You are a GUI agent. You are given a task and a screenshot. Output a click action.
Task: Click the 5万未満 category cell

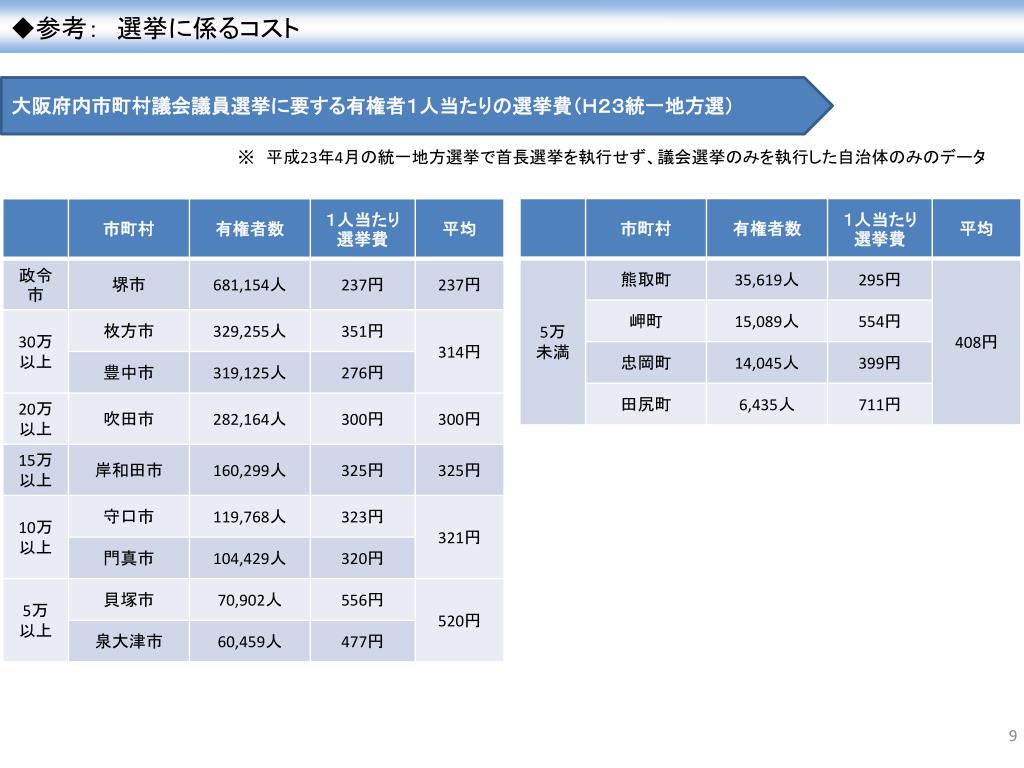(x=552, y=342)
